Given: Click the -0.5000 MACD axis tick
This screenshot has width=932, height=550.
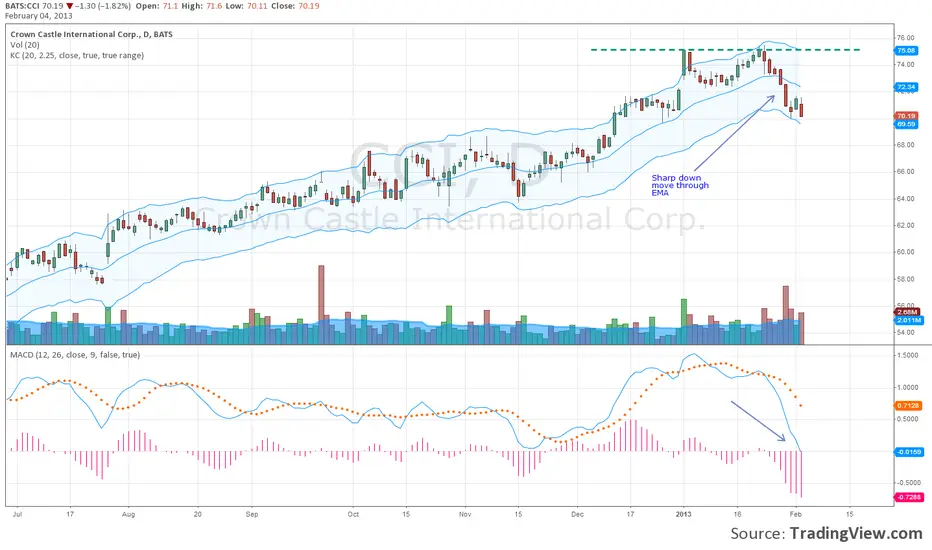Looking at the screenshot, I should tap(908, 483).
